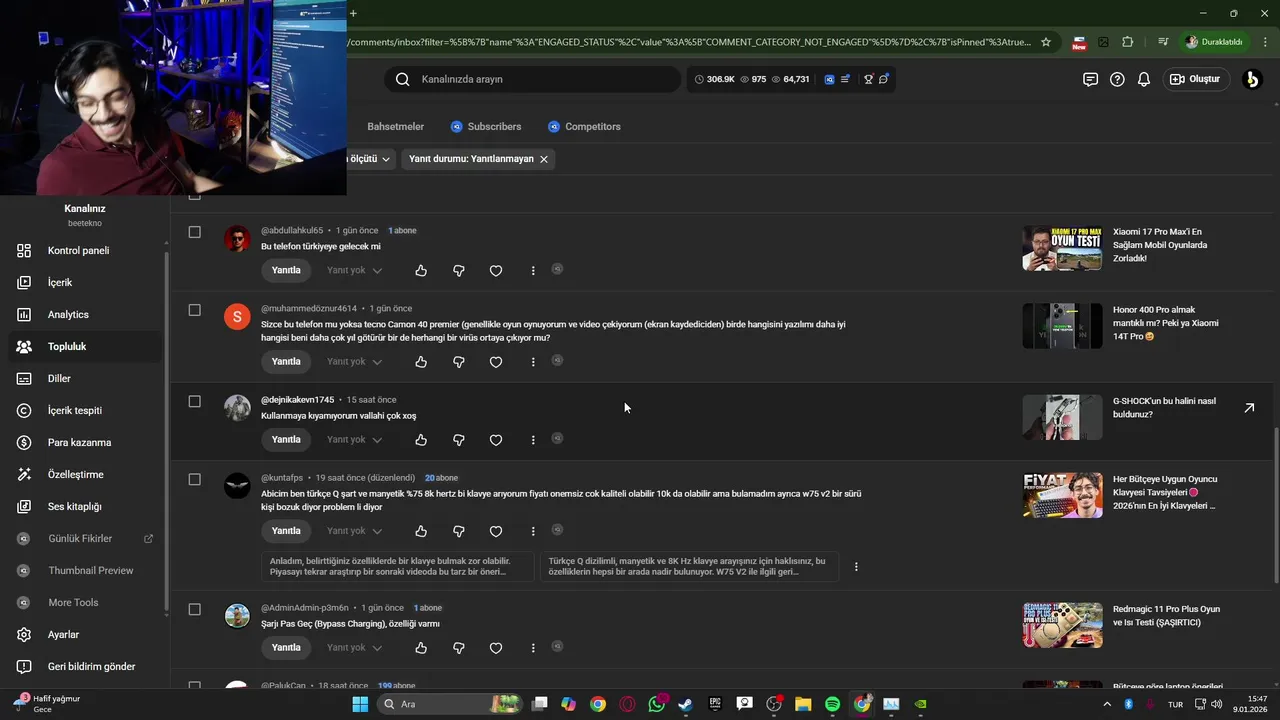Select the checkbox for the @dejnikakevn1745 comment
Viewport: 1280px width, 720px height.
click(x=195, y=401)
